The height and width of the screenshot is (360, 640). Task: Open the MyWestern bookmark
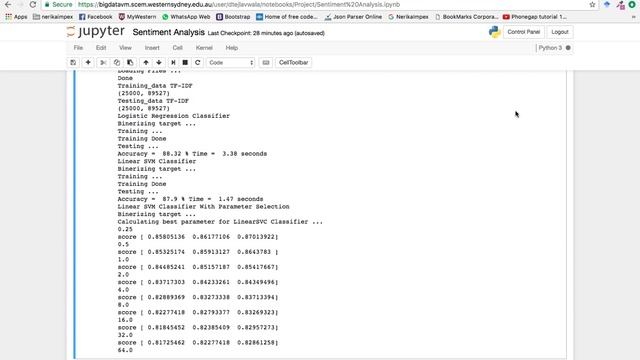tap(137, 17)
